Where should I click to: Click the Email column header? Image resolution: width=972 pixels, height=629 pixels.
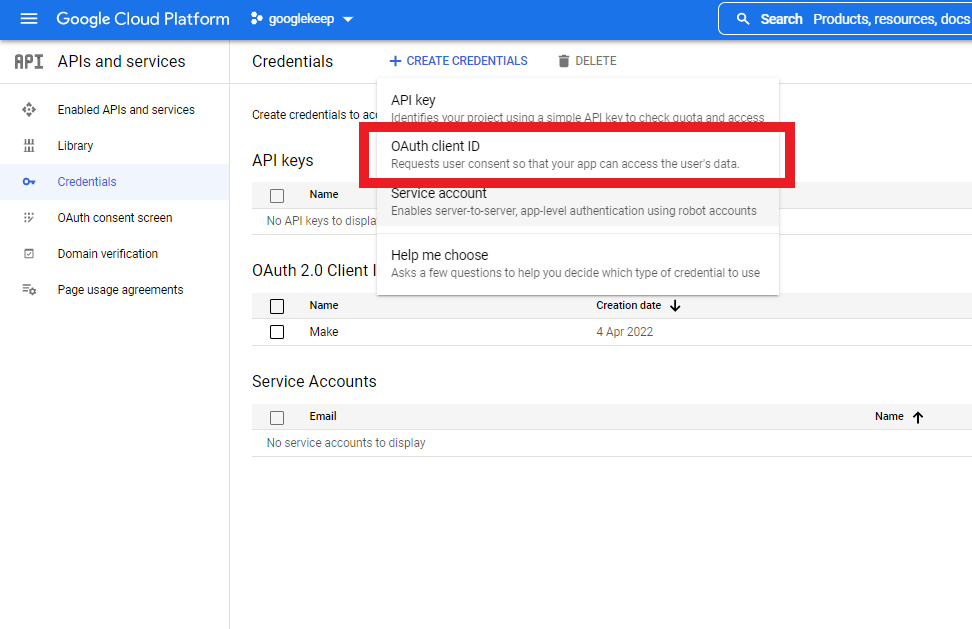pyautogui.click(x=323, y=416)
